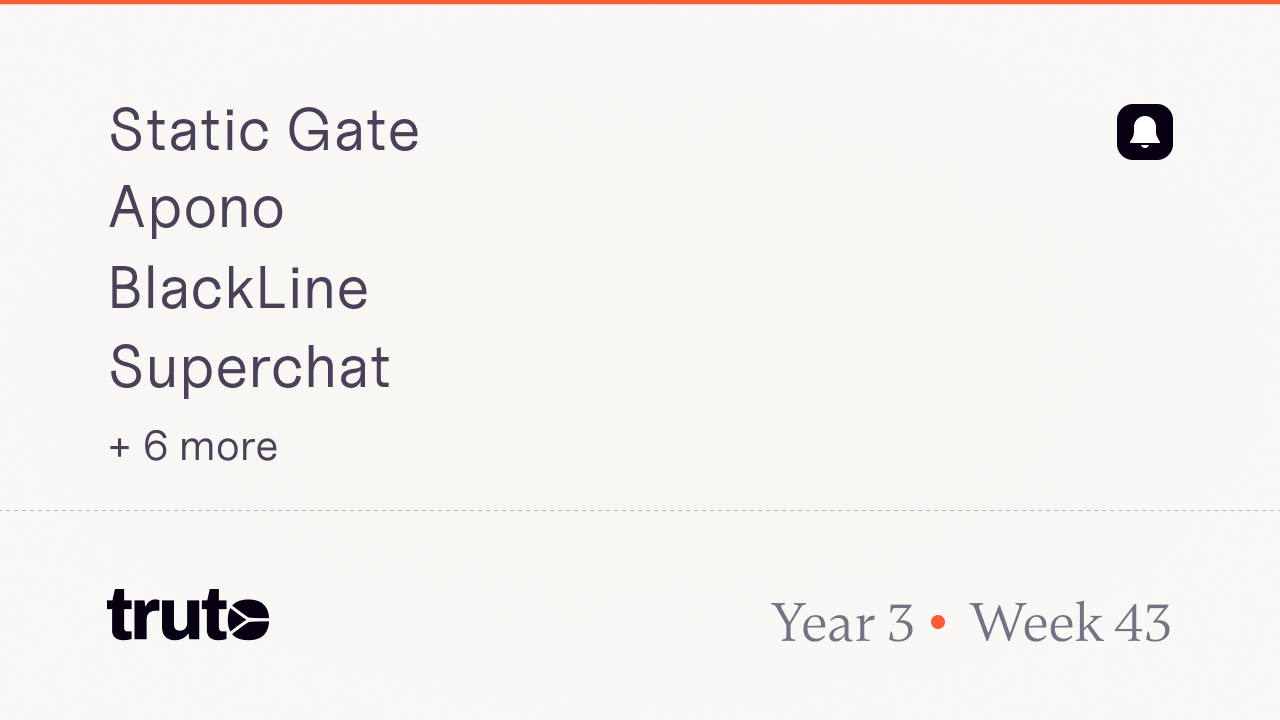Click the dashed horizontal divider line
Image resolution: width=1280 pixels, height=720 pixels.
click(x=640, y=511)
